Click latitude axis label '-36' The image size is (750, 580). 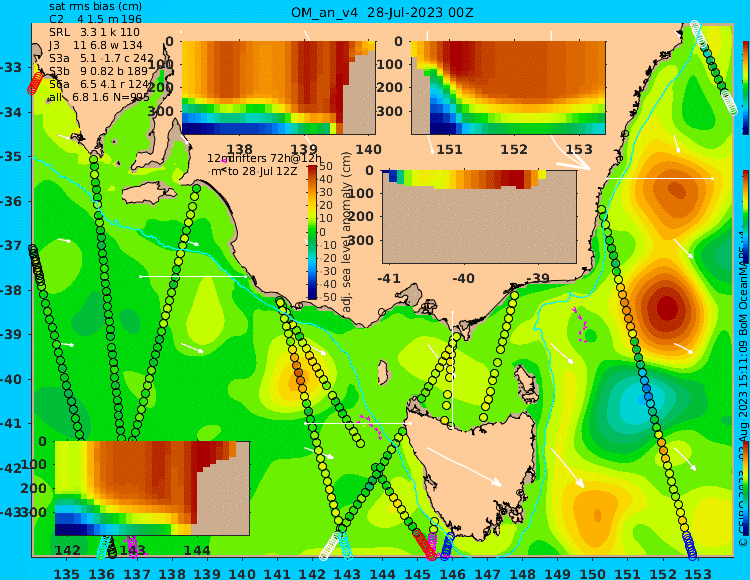click(11, 201)
